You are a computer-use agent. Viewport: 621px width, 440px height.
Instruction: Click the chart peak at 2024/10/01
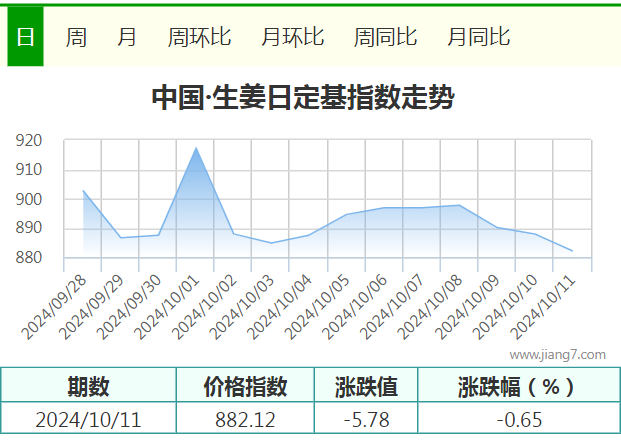pyautogui.click(x=196, y=148)
